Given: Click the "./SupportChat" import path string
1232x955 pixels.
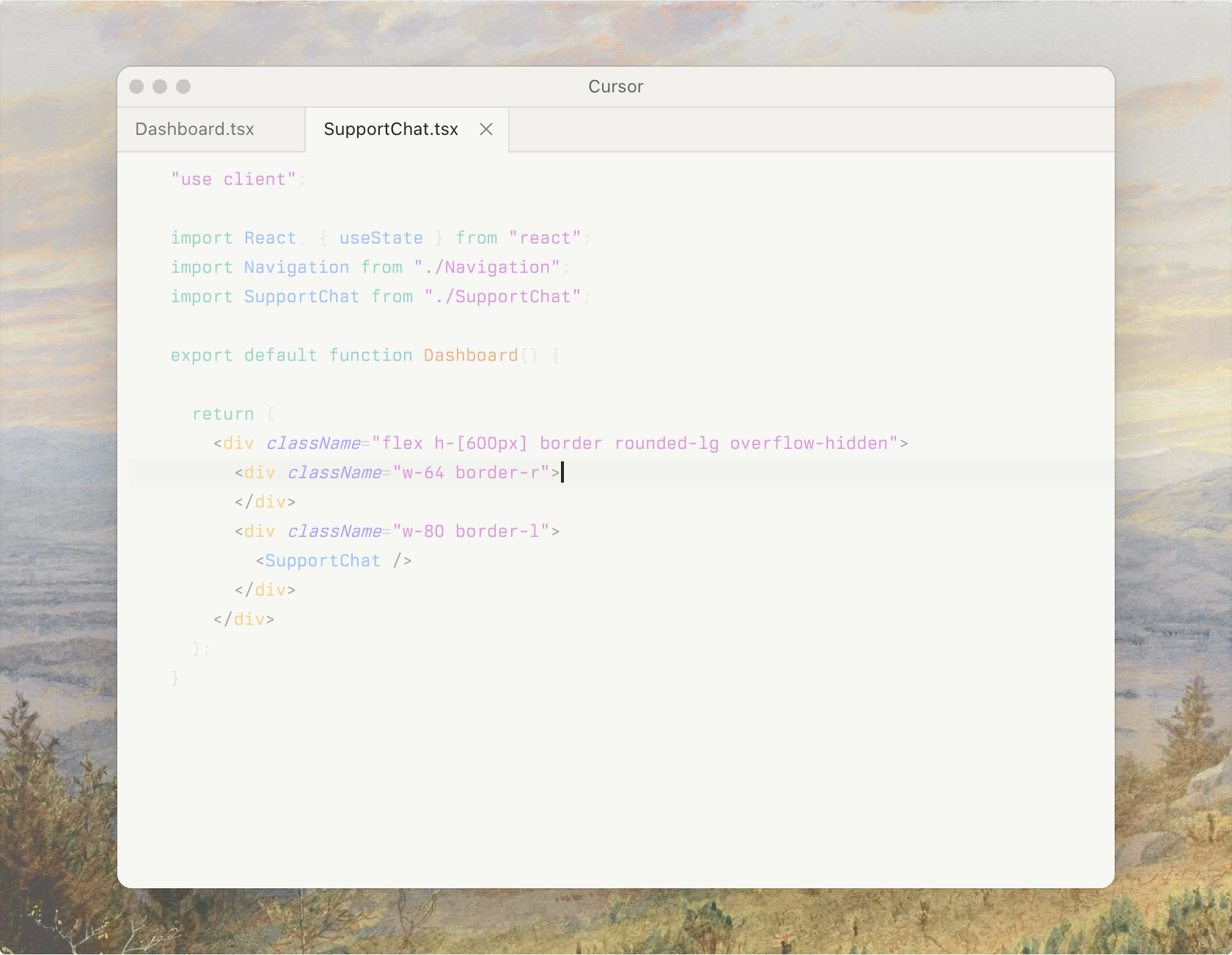Looking at the screenshot, I should click(502, 297).
